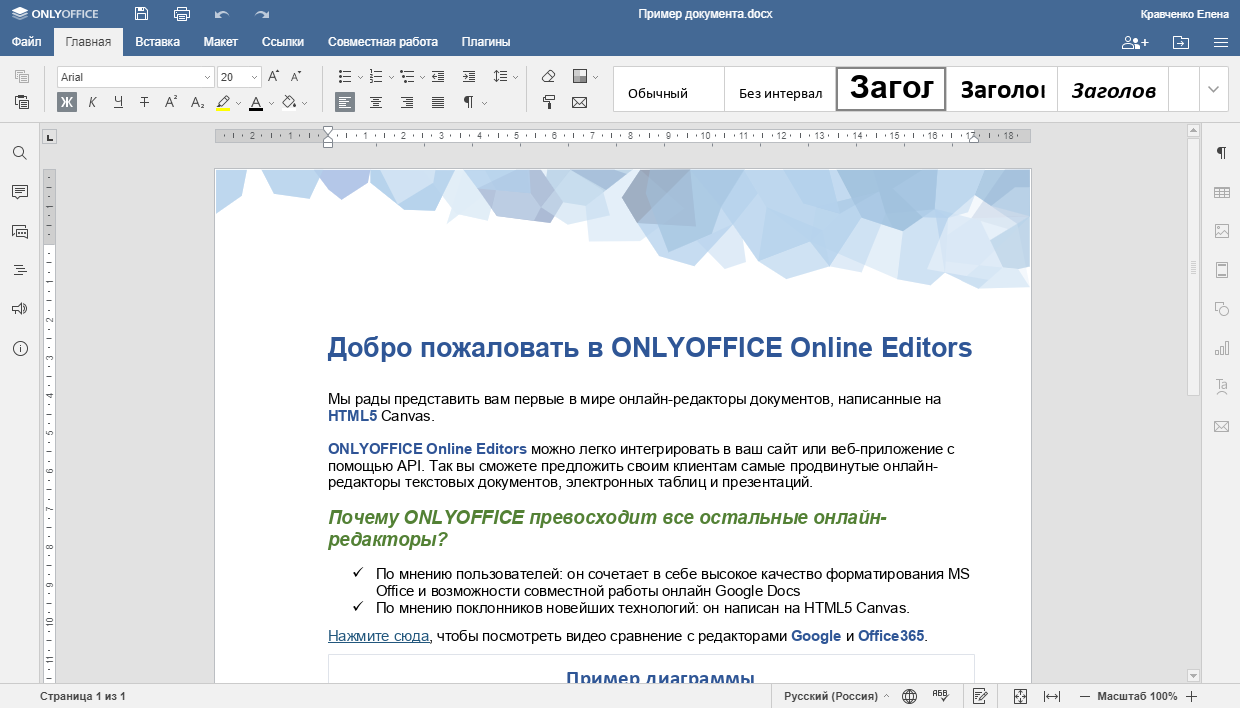Switch to the Ссылки tab
Viewport: 1240px width, 708px height.
(283, 42)
